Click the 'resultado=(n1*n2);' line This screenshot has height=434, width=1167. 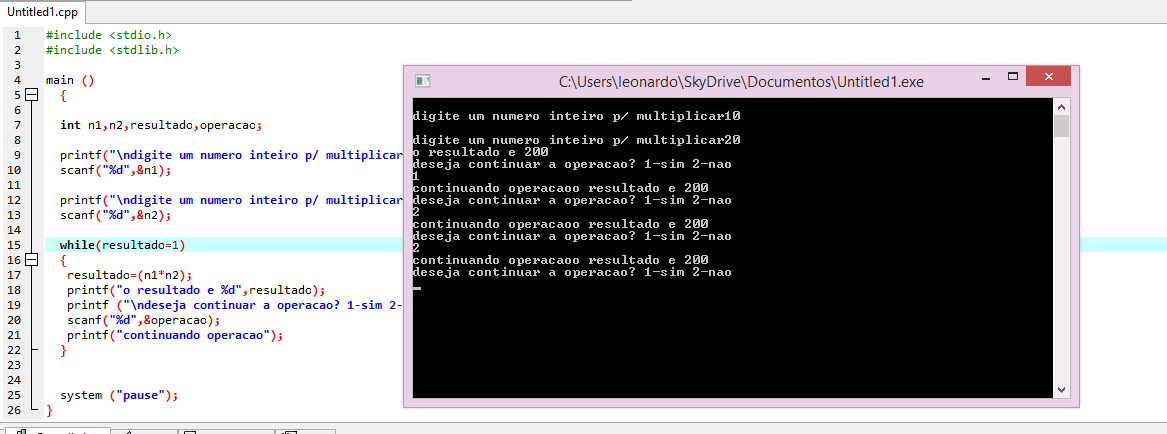[130, 275]
